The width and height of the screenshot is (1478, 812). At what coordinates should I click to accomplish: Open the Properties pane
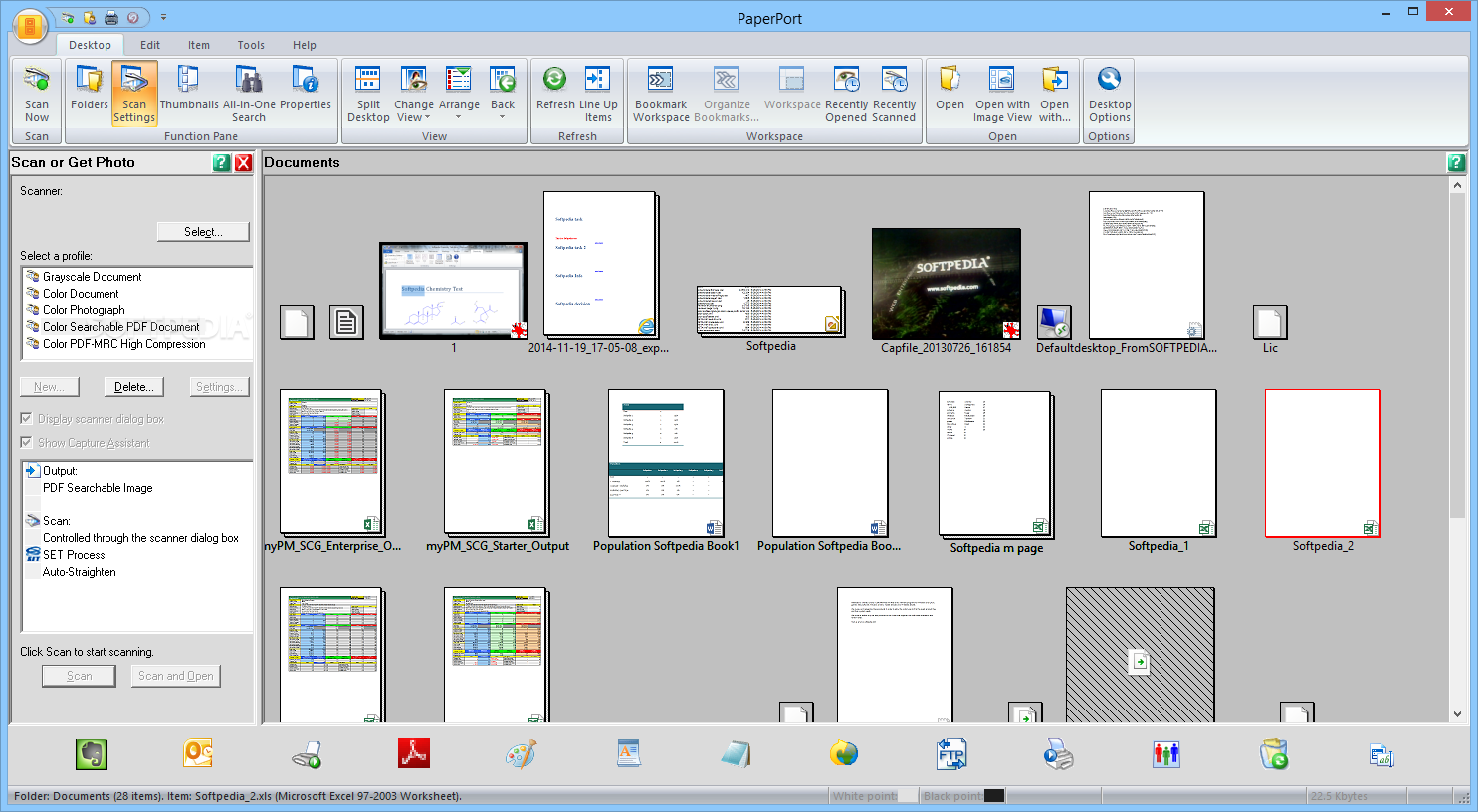pyautogui.click(x=306, y=94)
